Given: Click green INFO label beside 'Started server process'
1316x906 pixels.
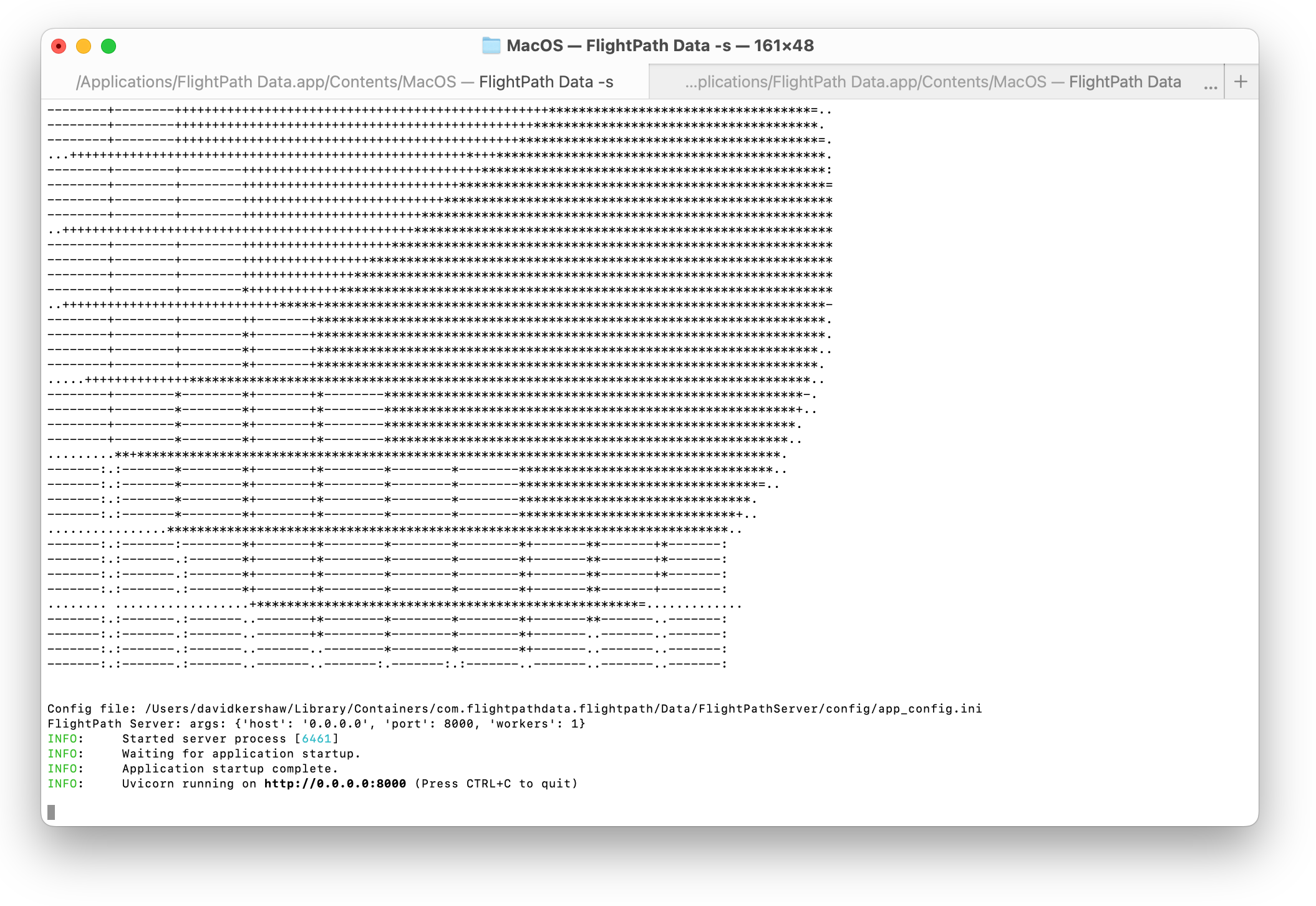Looking at the screenshot, I should pyautogui.click(x=62, y=739).
